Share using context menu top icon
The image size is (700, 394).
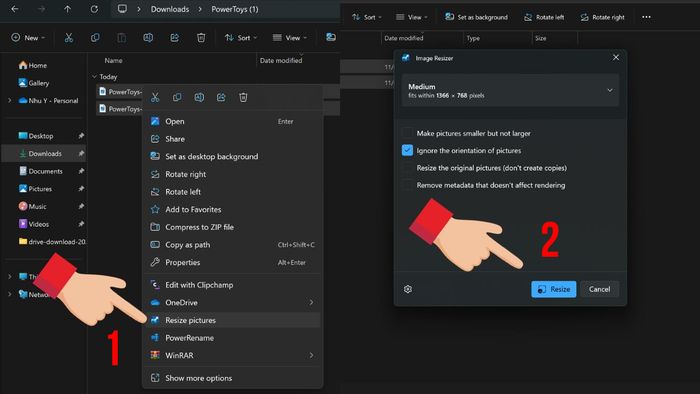[x=221, y=97]
